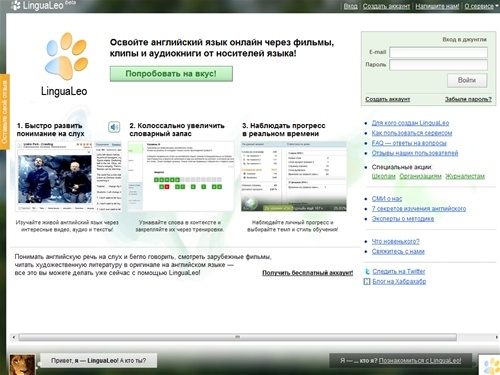500x375 pixels.
Task: Click the Habrahabr H icon
Action: click(367, 282)
